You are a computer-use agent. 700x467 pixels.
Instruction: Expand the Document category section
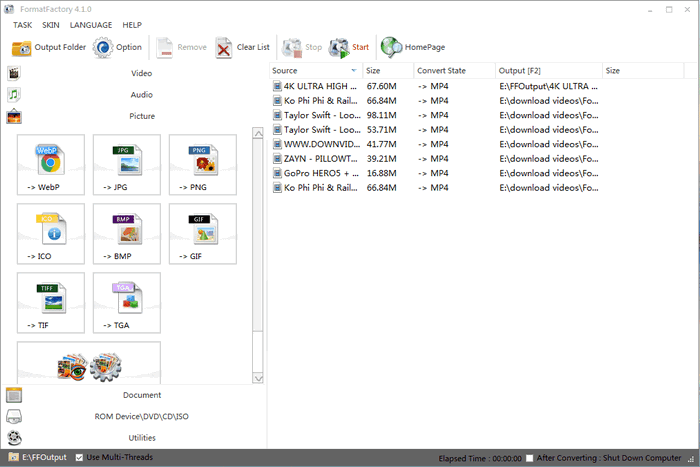pos(142,395)
